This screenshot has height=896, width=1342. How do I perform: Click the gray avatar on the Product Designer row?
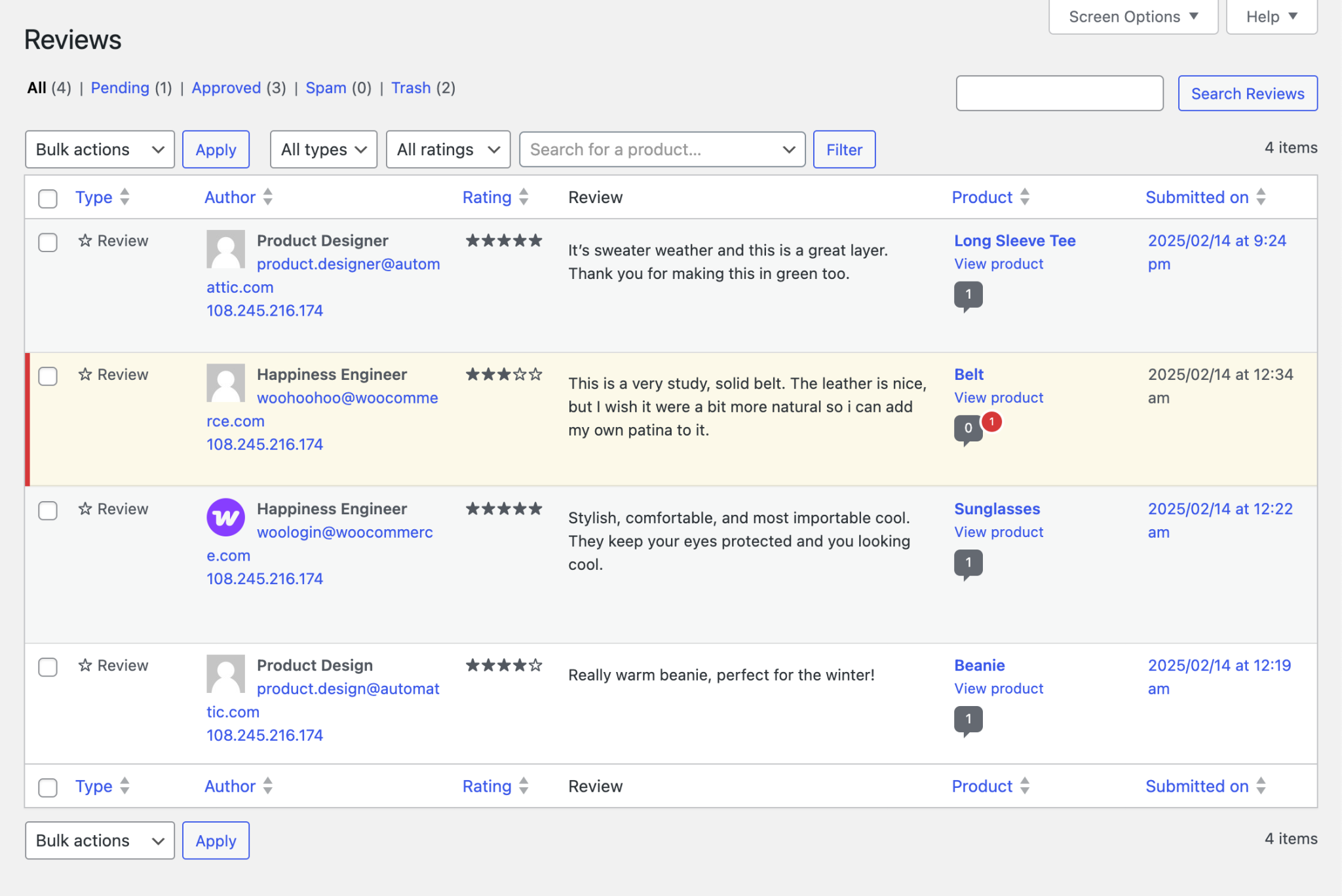[x=225, y=250]
